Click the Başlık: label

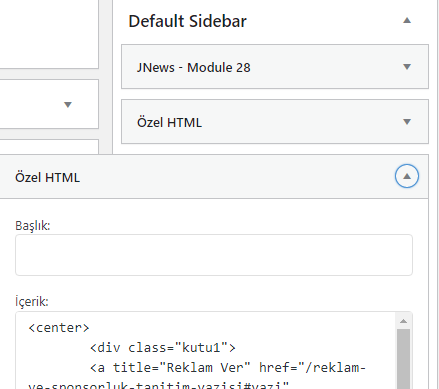point(33,226)
